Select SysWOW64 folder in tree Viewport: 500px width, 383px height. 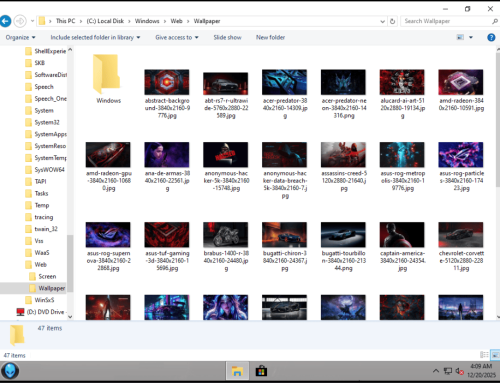(x=45, y=170)
